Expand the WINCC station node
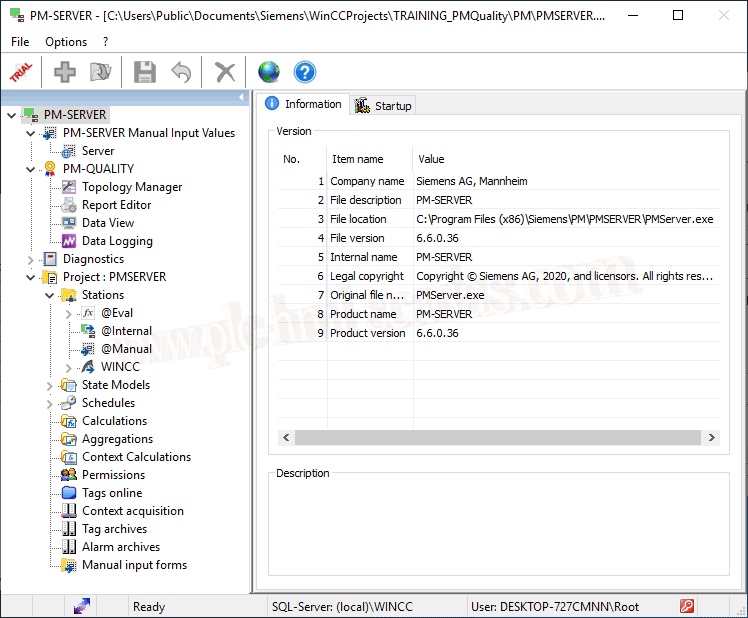 pyautogui.click(x=69, y=367)
